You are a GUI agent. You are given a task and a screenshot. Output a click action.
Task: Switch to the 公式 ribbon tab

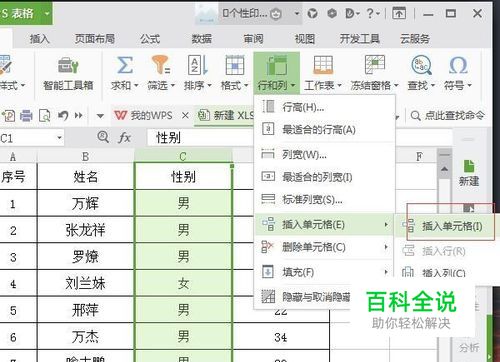150,39
